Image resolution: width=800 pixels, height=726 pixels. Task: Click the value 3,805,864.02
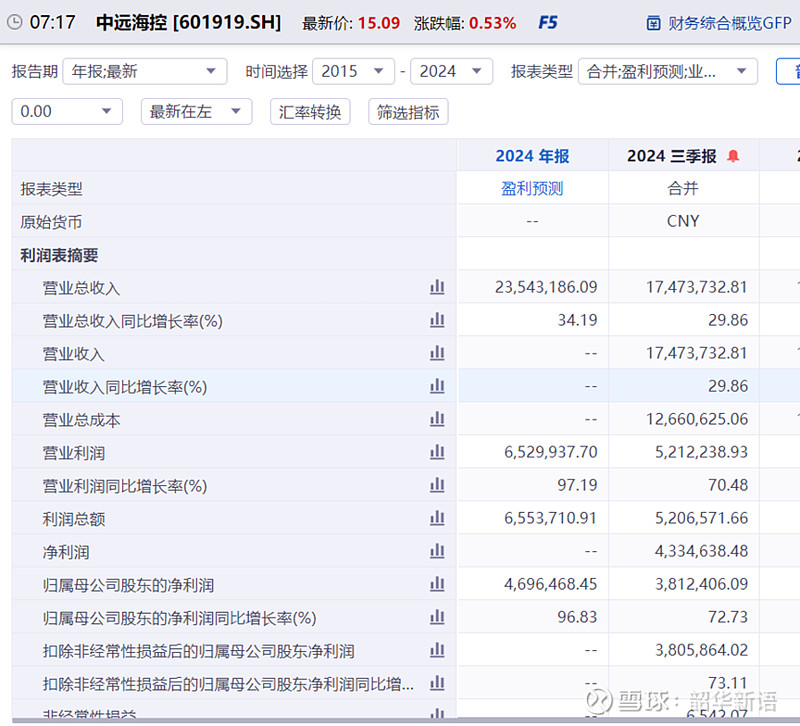point(701,650)
